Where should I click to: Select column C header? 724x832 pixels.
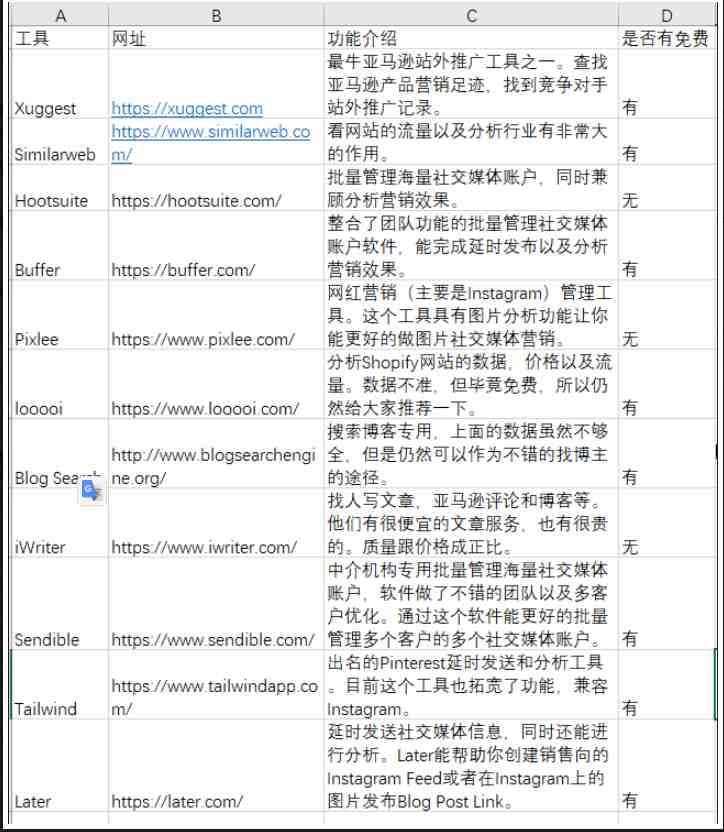point(471,15)
